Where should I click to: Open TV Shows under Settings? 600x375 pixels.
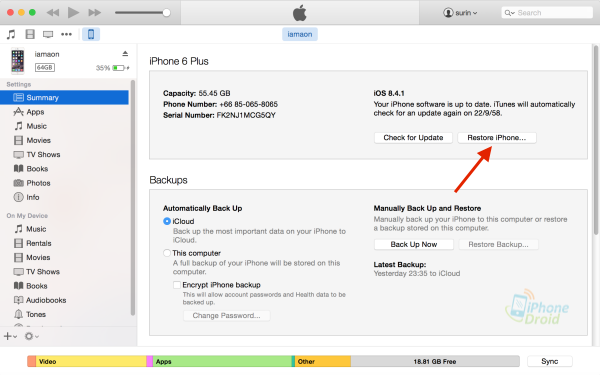[64, 155]
